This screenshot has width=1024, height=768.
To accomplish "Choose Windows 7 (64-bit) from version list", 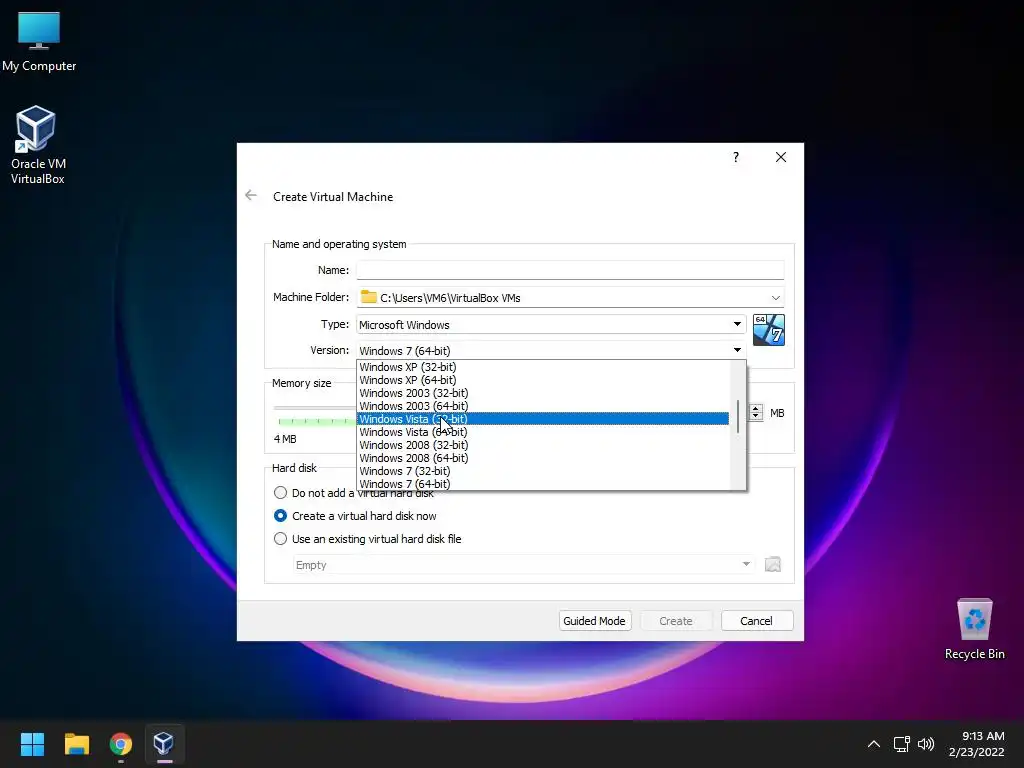I will (x=543, y=484).
